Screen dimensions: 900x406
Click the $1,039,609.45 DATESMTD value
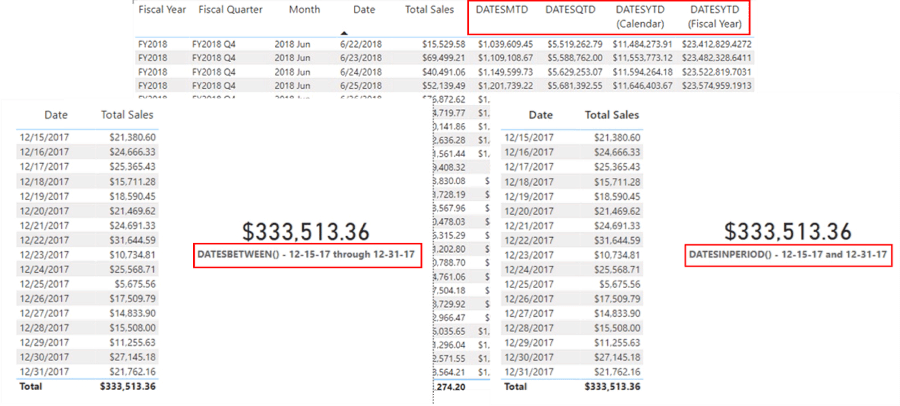pyautogui.click(x=505, y=44)
